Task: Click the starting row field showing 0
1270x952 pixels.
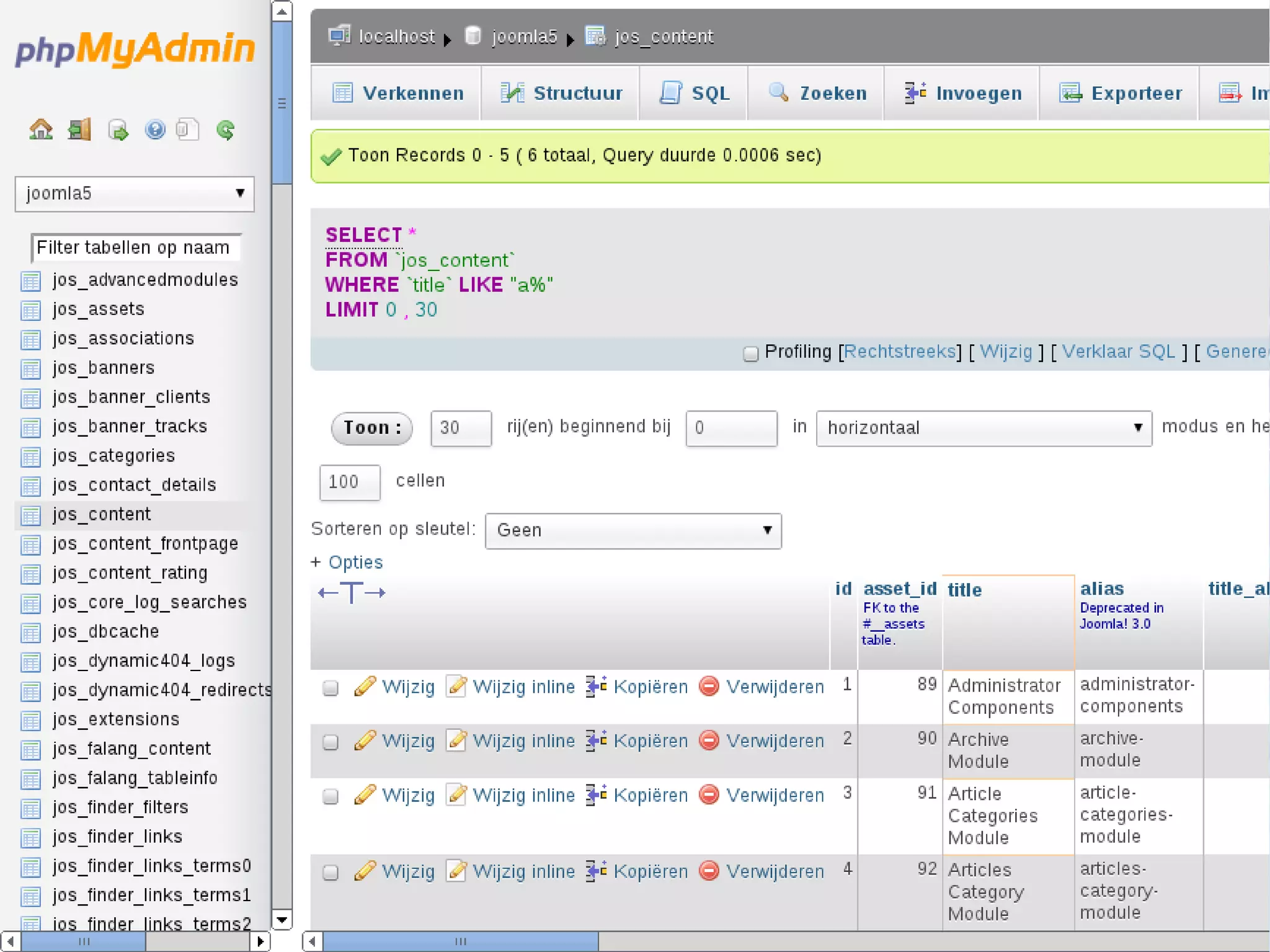Action: [731, 428]
